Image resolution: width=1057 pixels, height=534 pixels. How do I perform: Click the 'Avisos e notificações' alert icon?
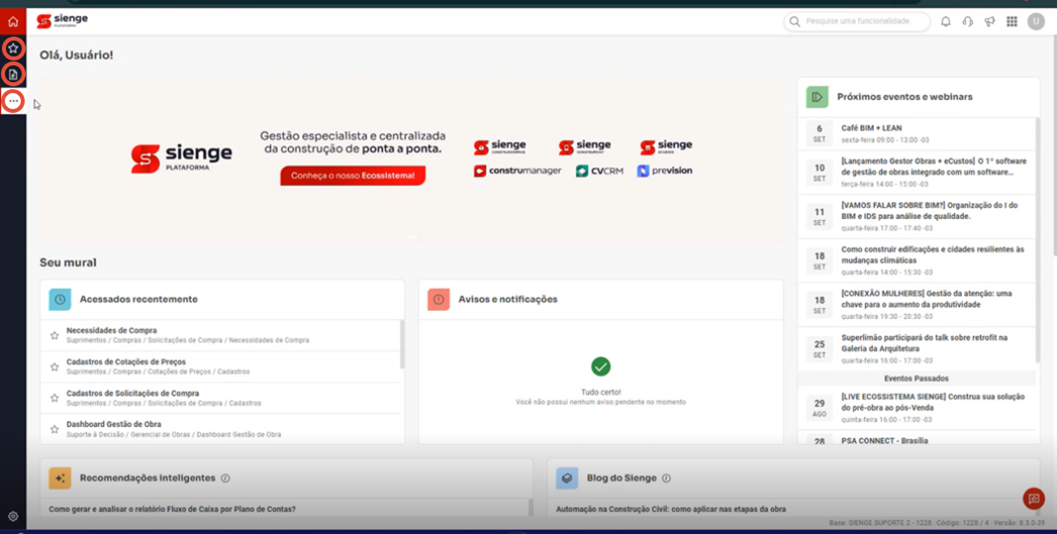point(439,299)
